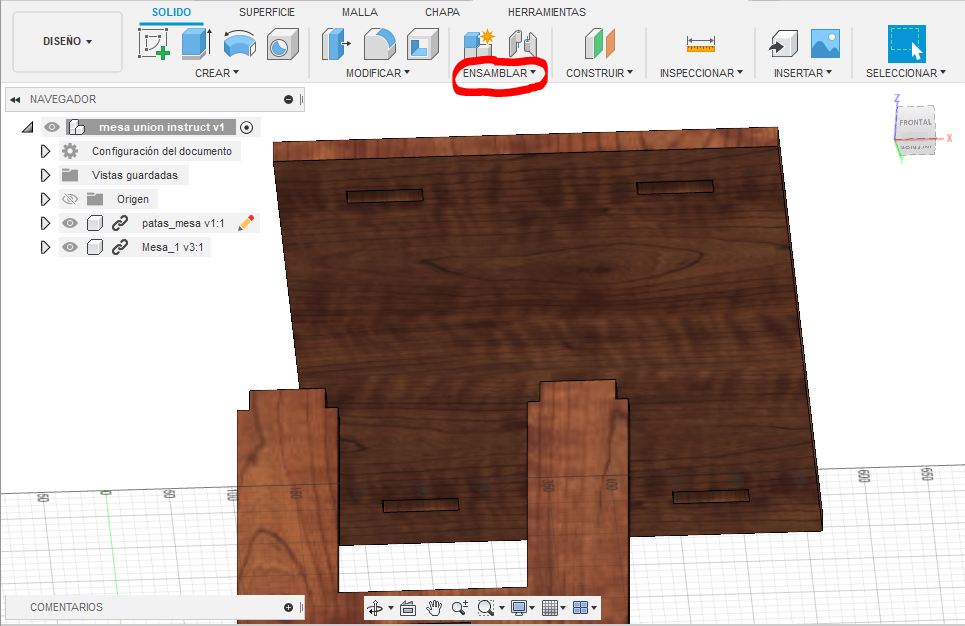Expand Configuración del documento node
Viewport: 965px width, 626px height.
point(45,151)
